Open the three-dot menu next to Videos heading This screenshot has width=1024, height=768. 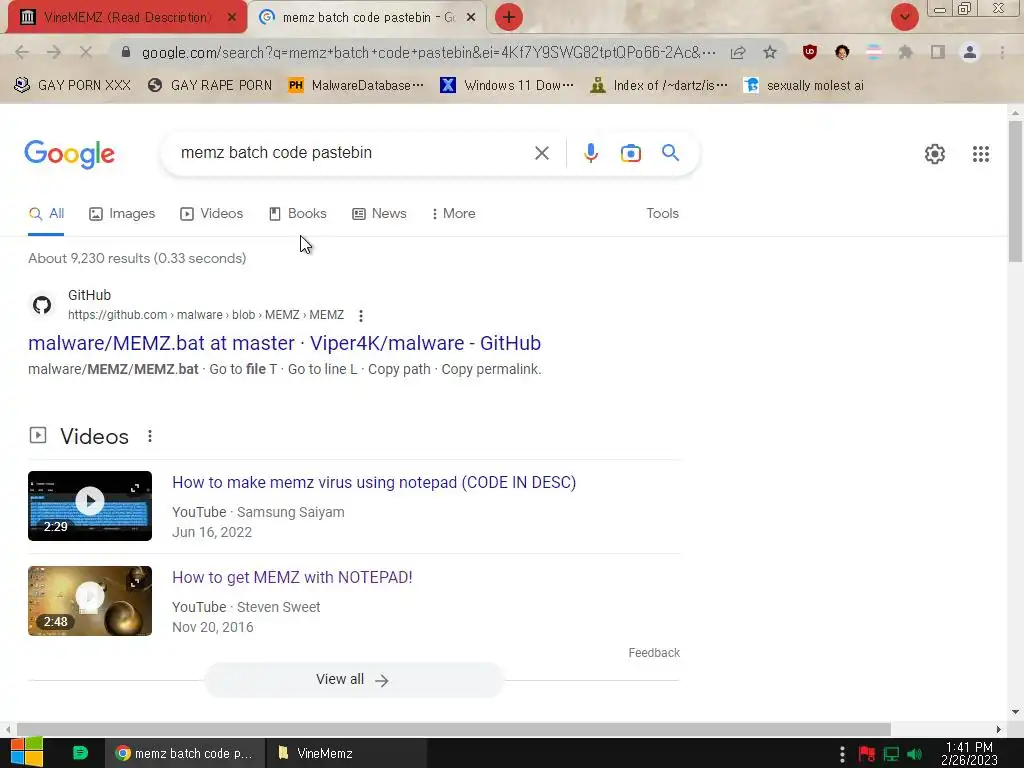(150, 436)
